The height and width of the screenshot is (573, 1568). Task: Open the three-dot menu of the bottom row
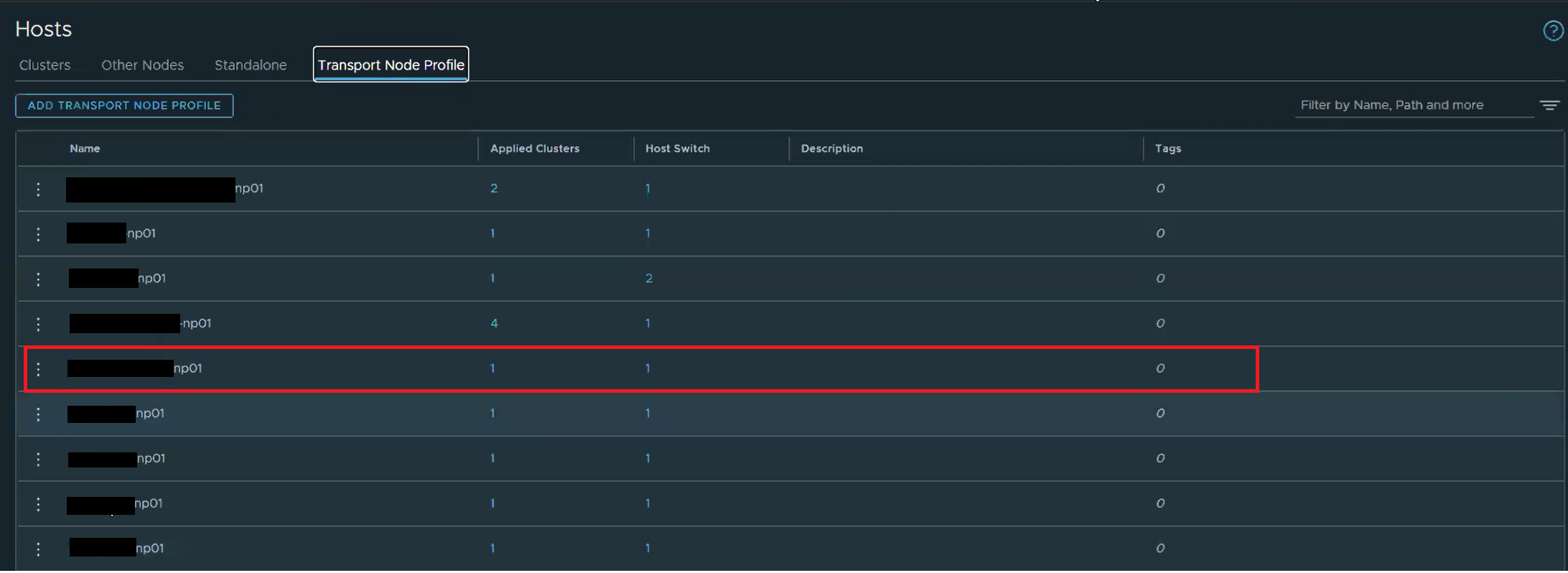pos(39,549)
